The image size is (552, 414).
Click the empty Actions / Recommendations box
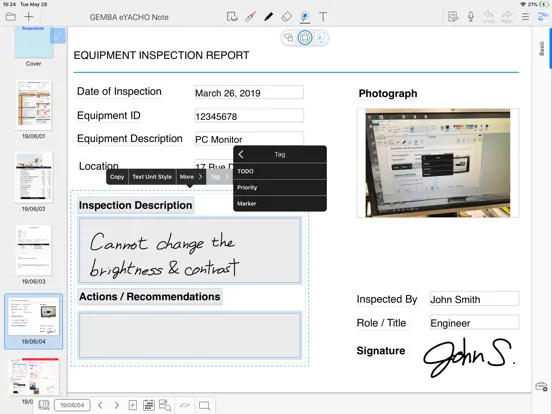click(190, 335)
